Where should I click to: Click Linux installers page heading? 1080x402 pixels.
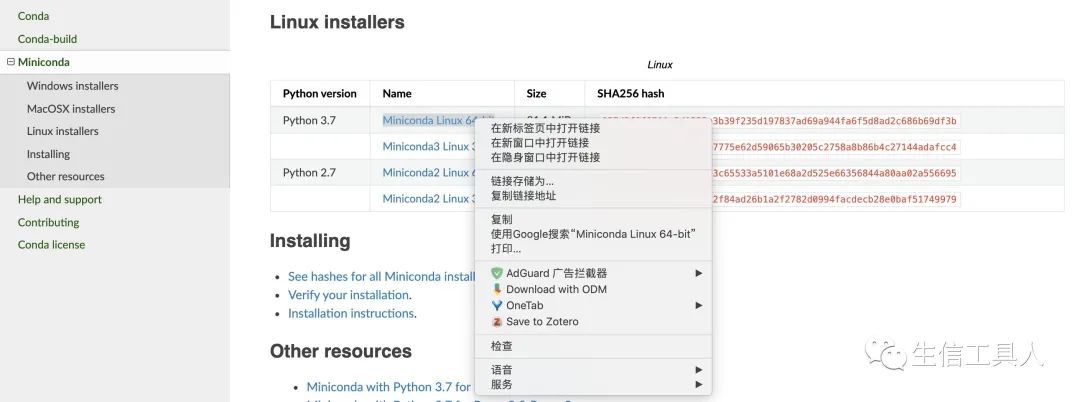[337, 22]
